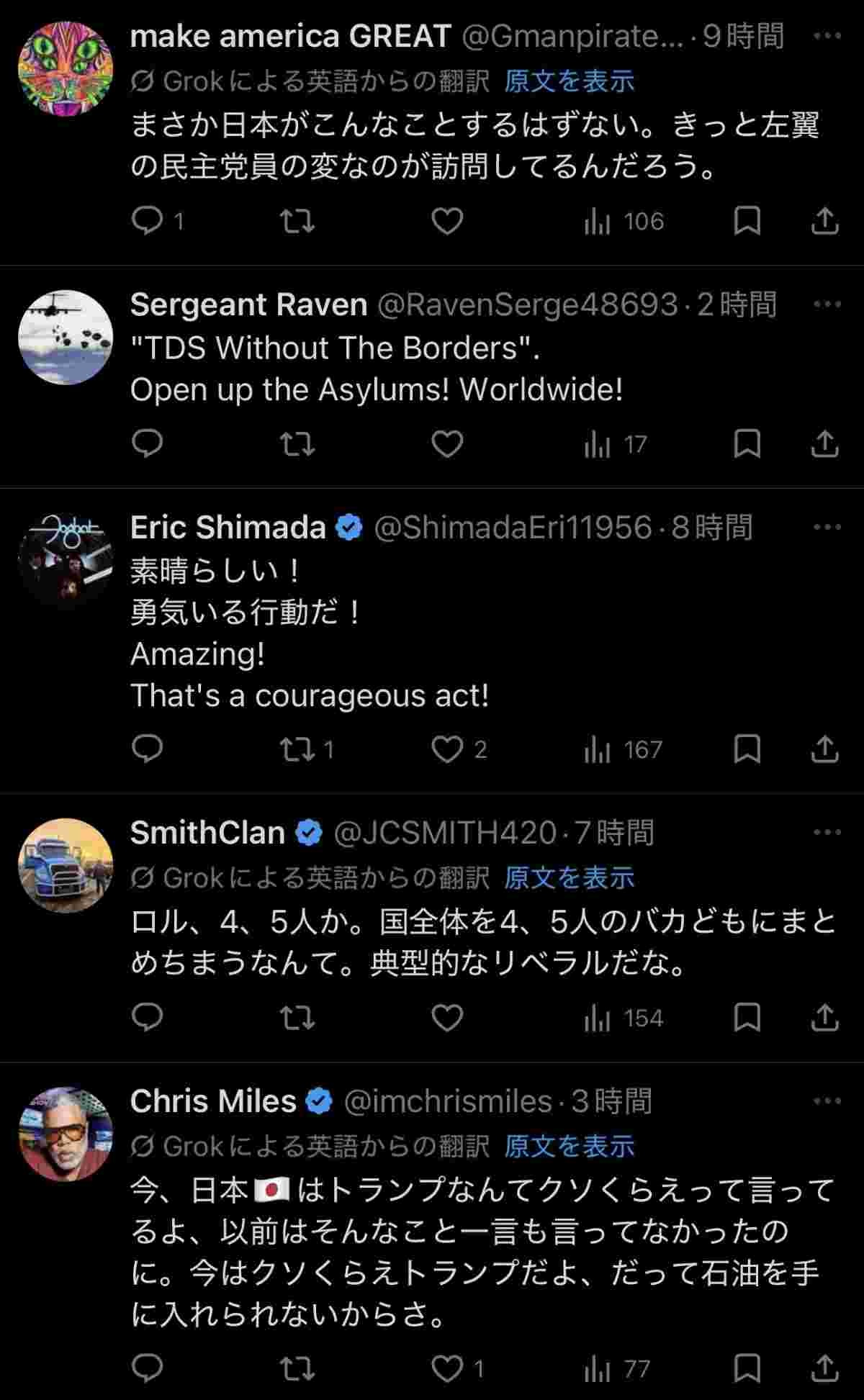Open more options menu on SmithClan's post
This screenshot has width=864, height=1400.
pos(827,833)
